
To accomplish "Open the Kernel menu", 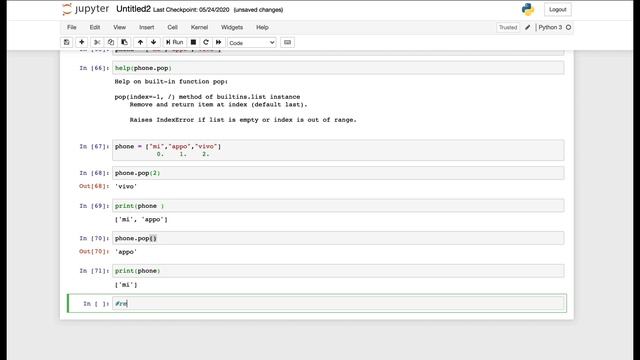I will pyautogui.click(x=199, y=27).
